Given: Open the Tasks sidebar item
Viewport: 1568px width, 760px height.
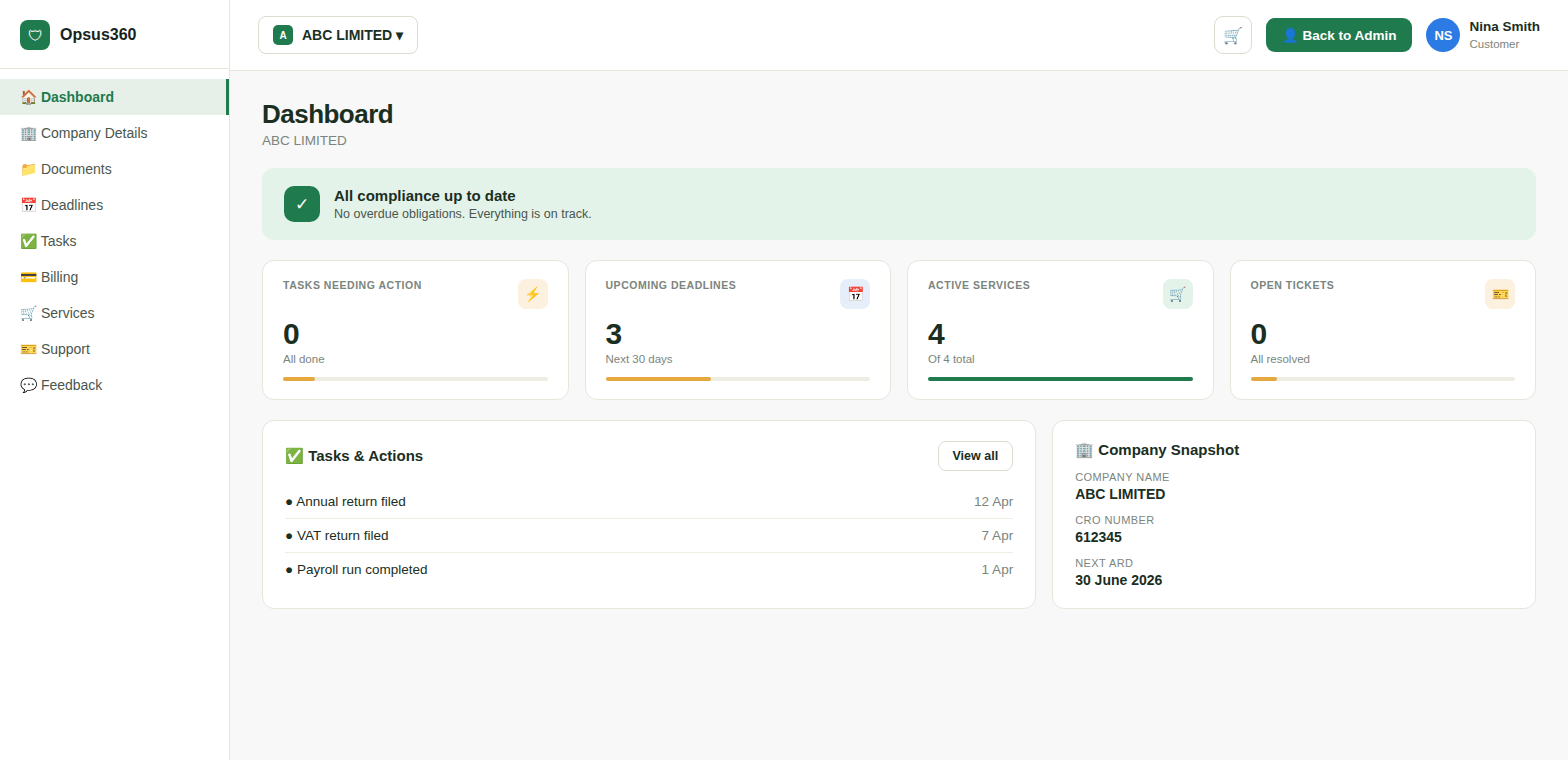Looking at the screenshot, I should pos(114,241).
